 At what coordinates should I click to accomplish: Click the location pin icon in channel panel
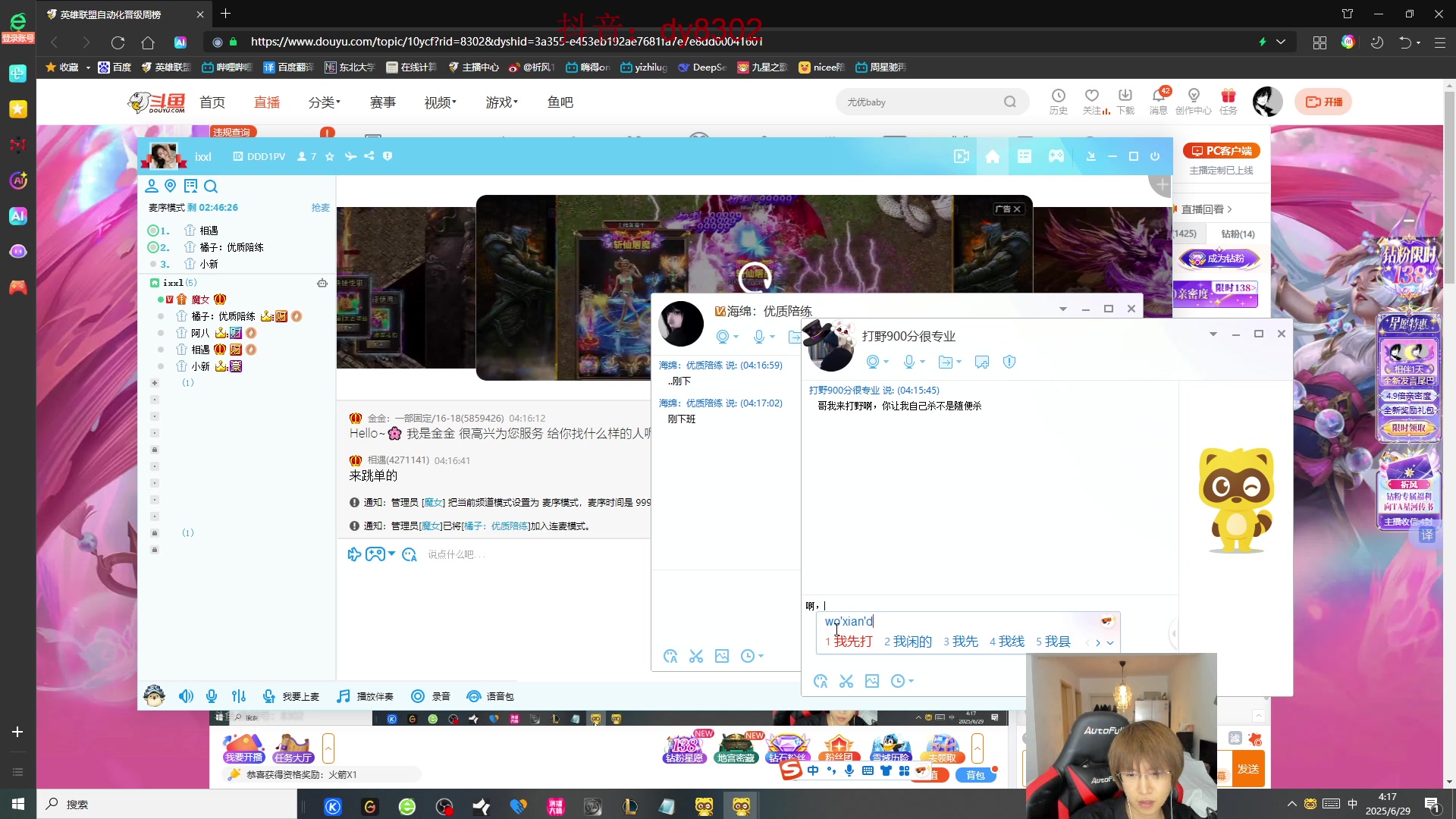[171, 186]
